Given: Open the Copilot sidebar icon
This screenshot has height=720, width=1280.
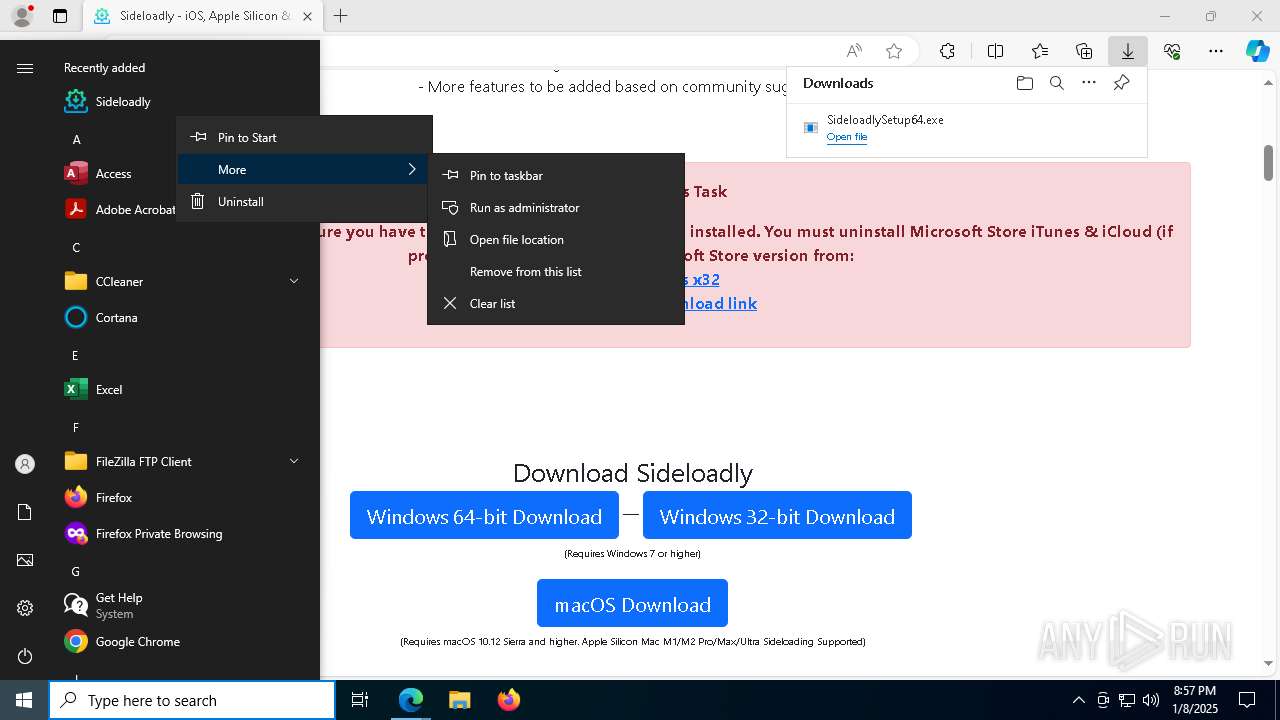Looking at the screenshot, I should (1257, 51).
